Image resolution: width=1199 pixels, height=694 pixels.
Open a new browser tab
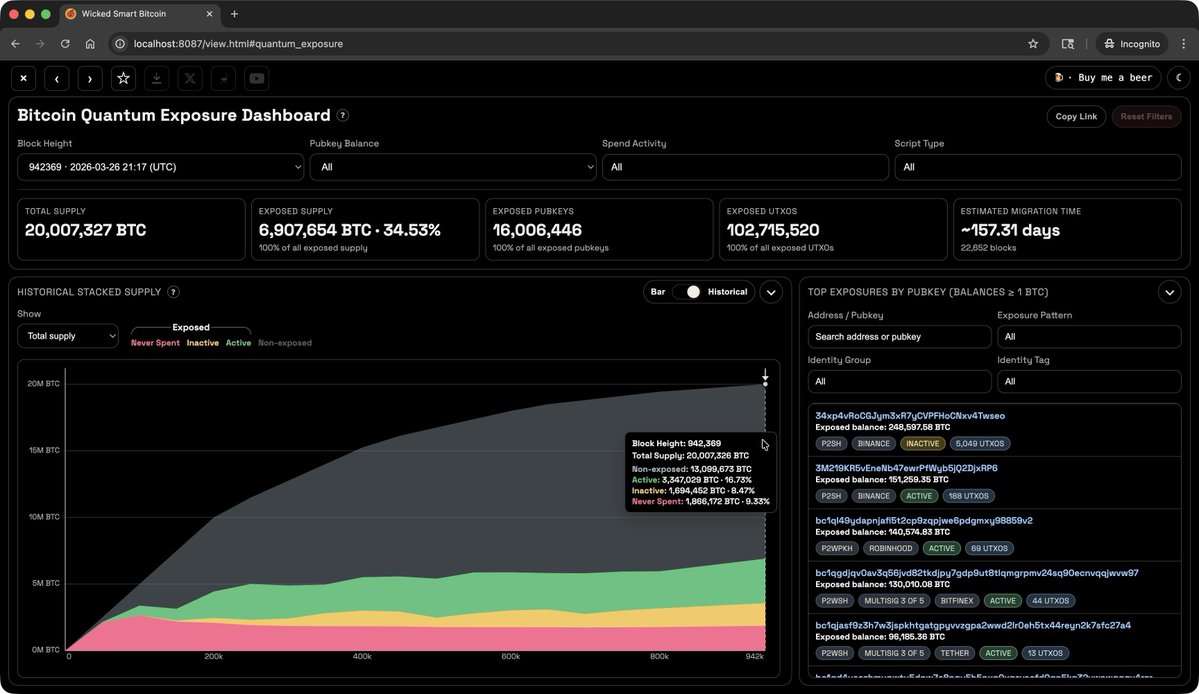coord(235,14)
